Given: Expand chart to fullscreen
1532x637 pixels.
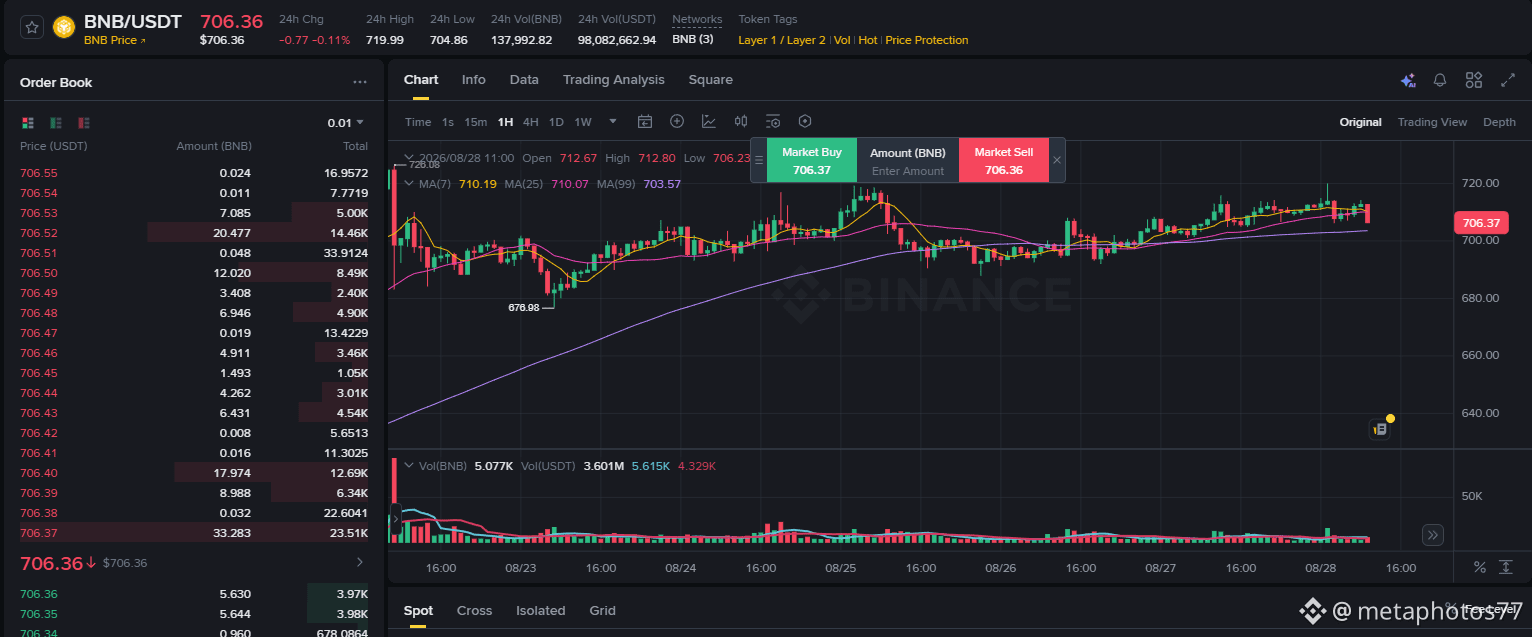Looking at the screenshot, I should click(x=1508, y=80).
